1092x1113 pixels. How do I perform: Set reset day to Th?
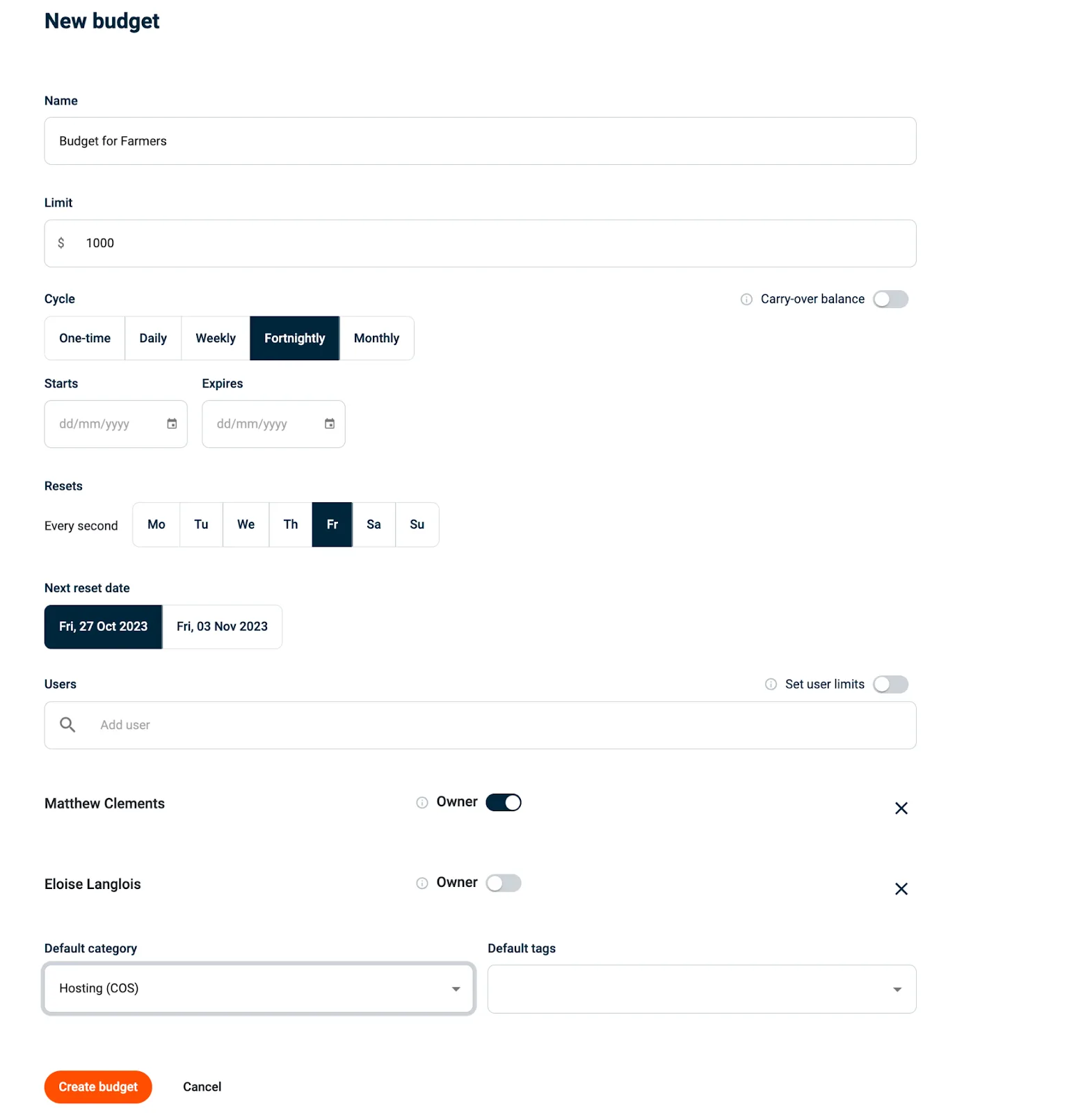click(291, 525)
